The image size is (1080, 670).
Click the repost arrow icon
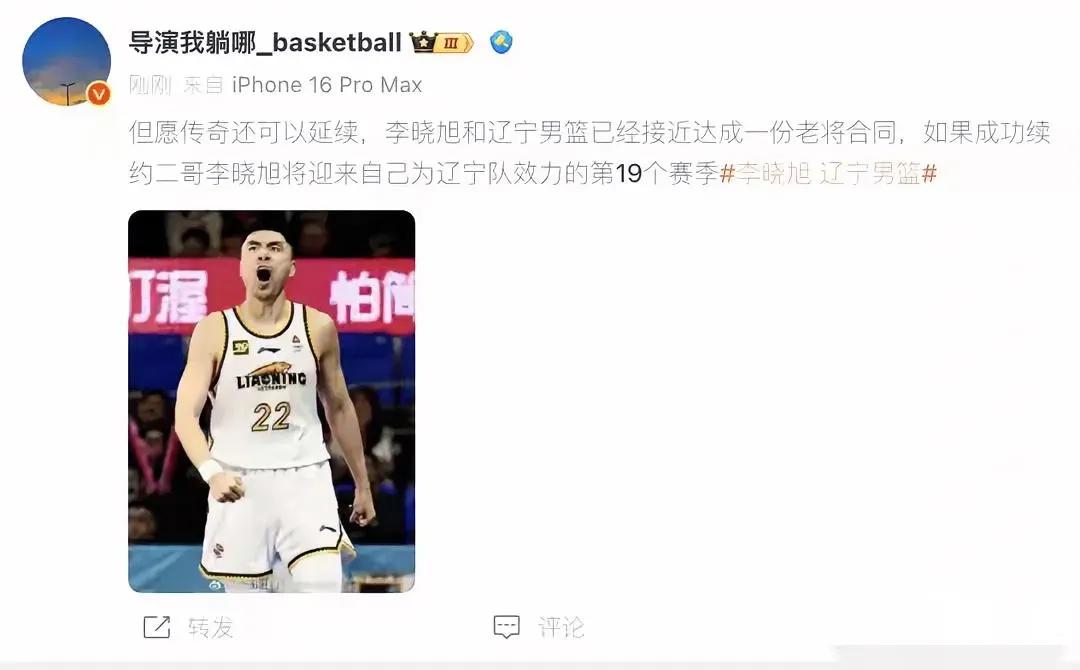[x=156, y=627]
